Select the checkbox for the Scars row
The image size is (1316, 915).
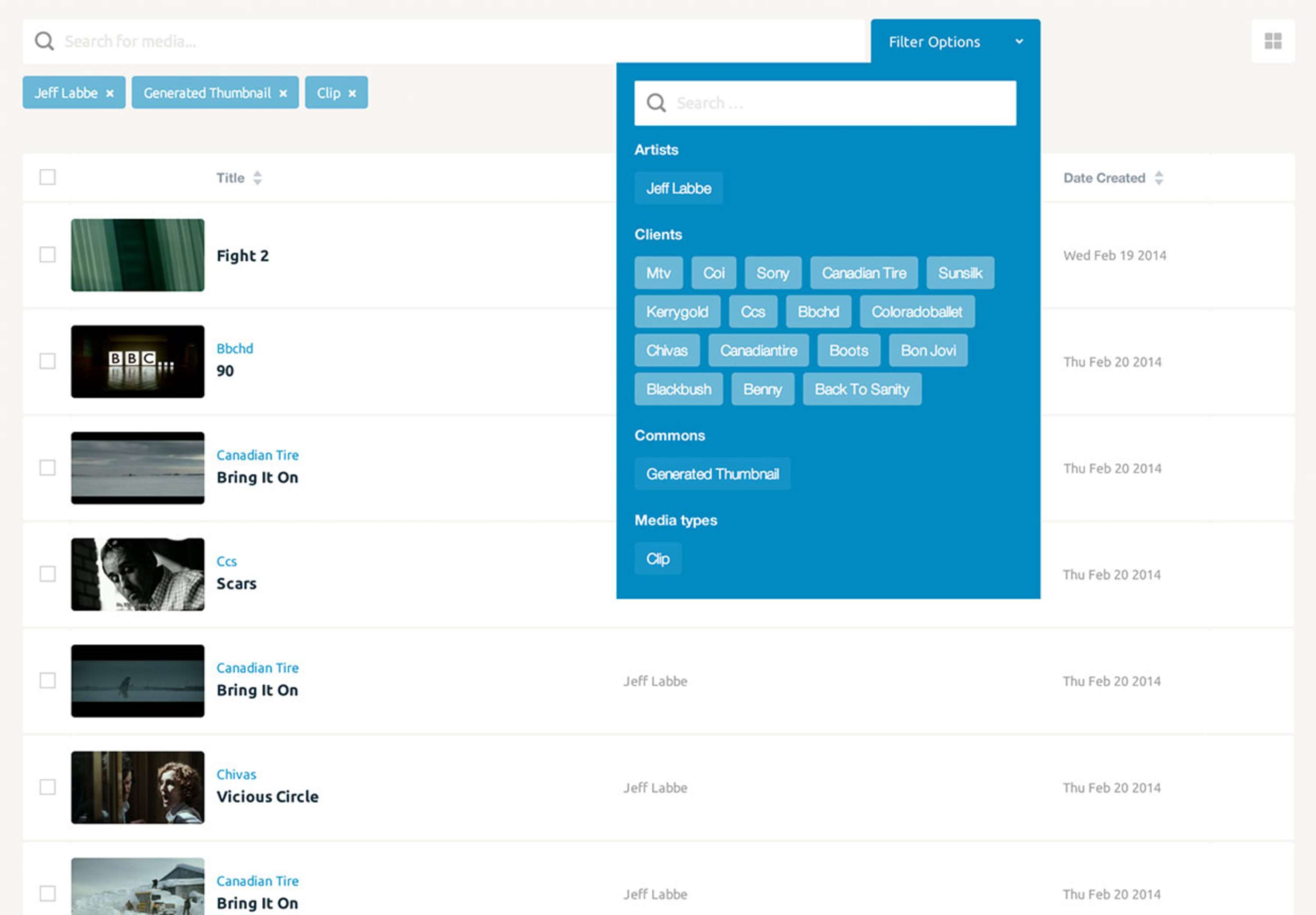click(47, 573)
